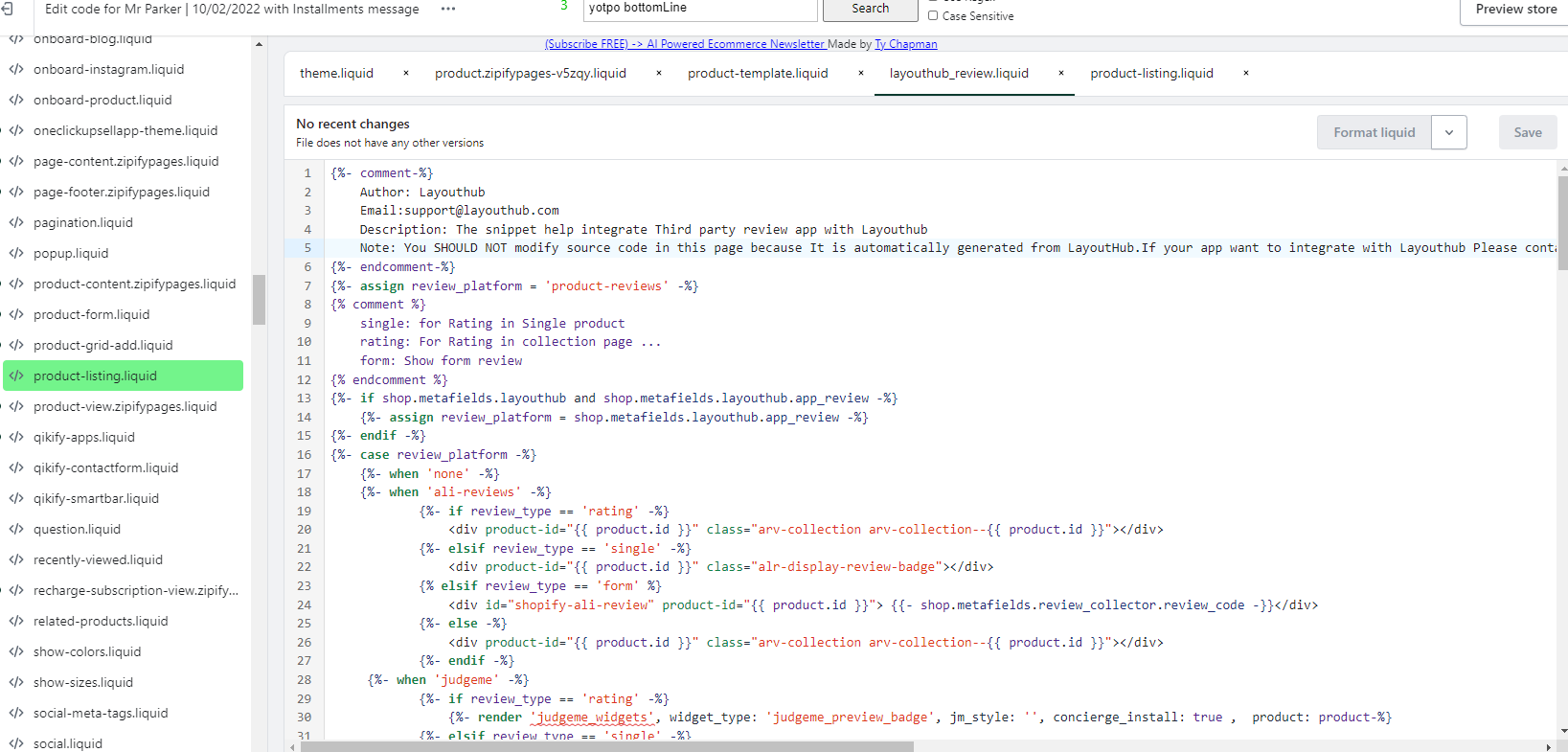Click the Preview store button
1568x752 pixels.
(1515, 10)
